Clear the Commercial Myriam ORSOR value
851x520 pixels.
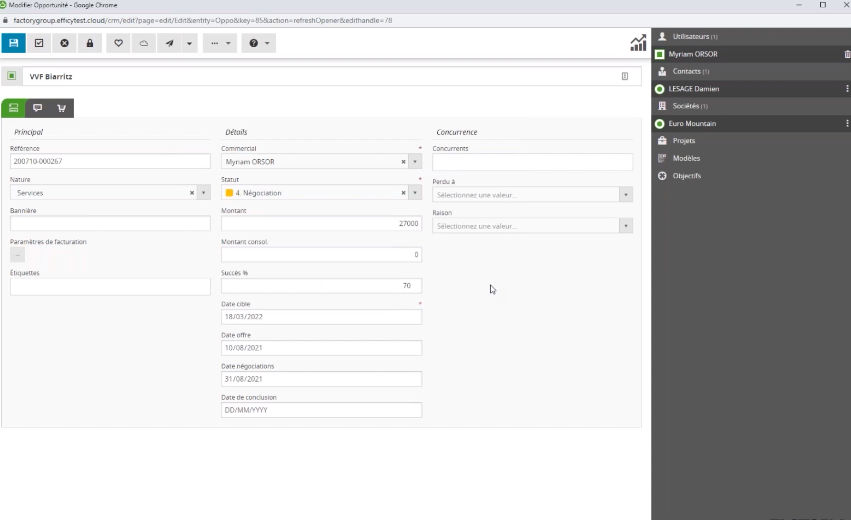[x=403, y=161]
